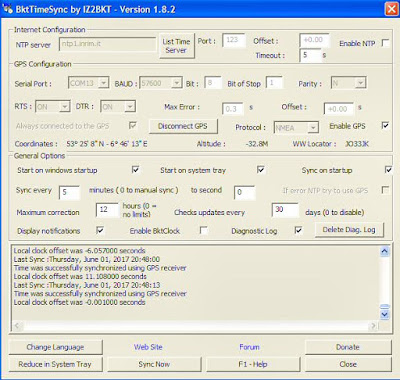Click the Timeout seconds input field
Viewport: 400px width, 380px height.
click(x=310, y=55)
